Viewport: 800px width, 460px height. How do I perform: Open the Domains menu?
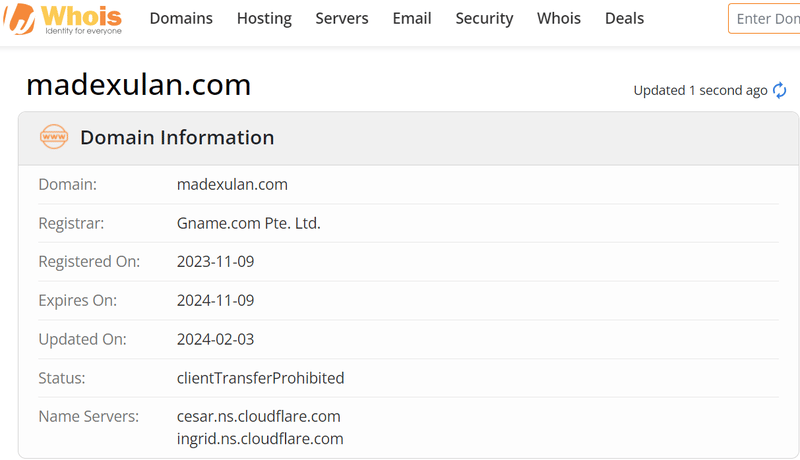(181, 18)
